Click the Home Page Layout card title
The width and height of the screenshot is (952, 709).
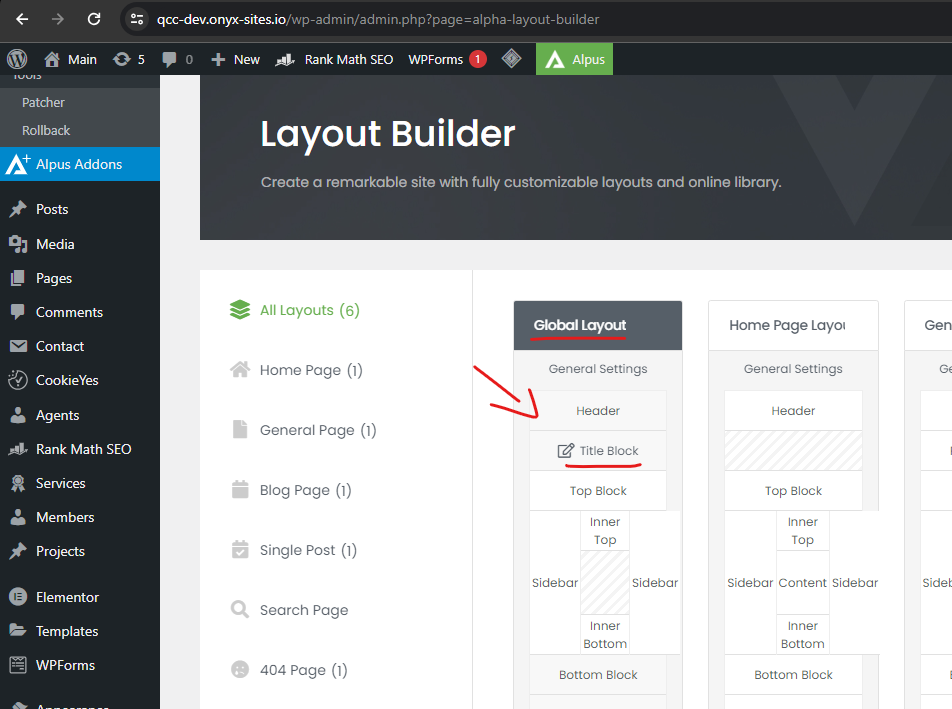pyautogui.click(x=787, y=325)
